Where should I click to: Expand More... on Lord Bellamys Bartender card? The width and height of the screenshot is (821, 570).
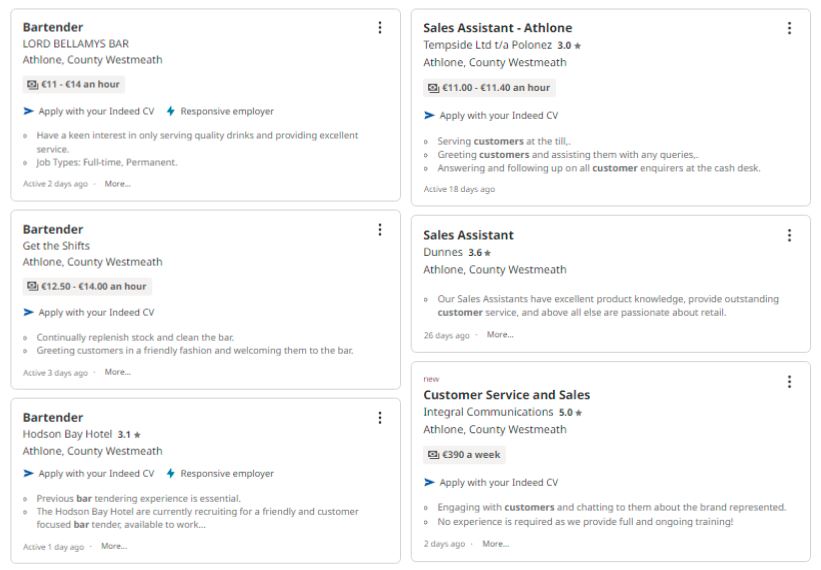(x=117, y=184)
